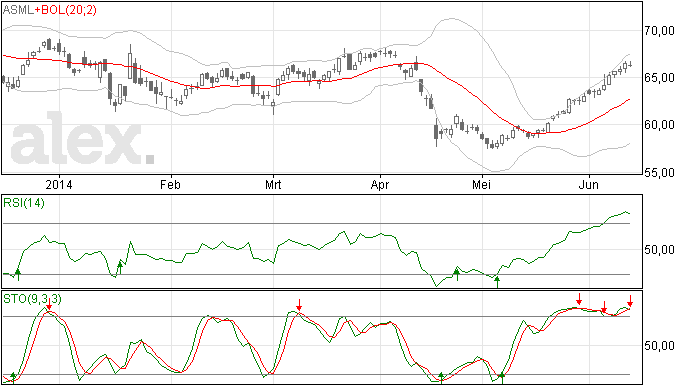The height and width of the screenshot is (387, 690).
Task: Click the 70,00 price axis value
Action: 659,31
